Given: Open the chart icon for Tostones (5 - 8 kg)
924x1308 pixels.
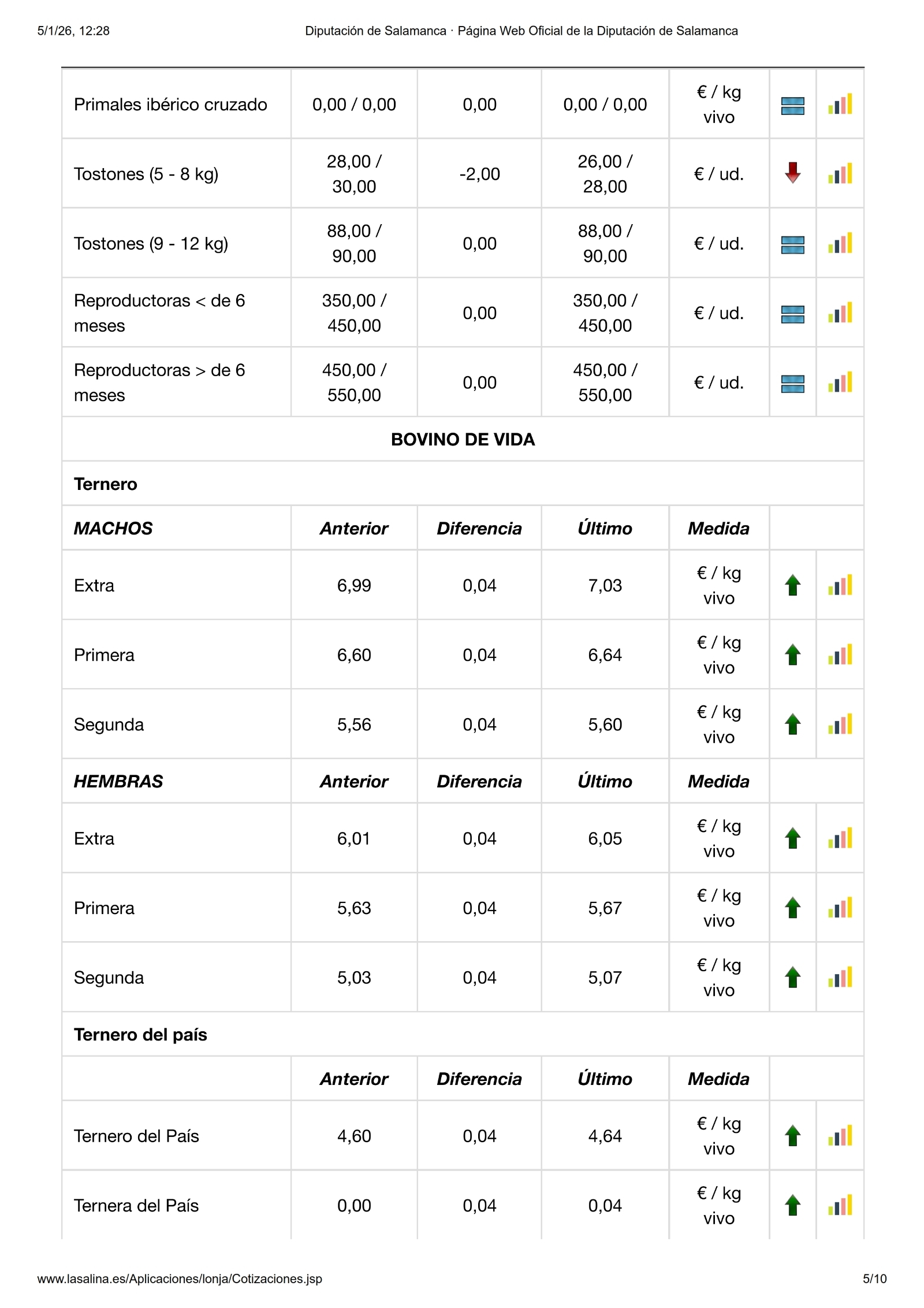Looking at the screenshot, I should tap(840, 173).
